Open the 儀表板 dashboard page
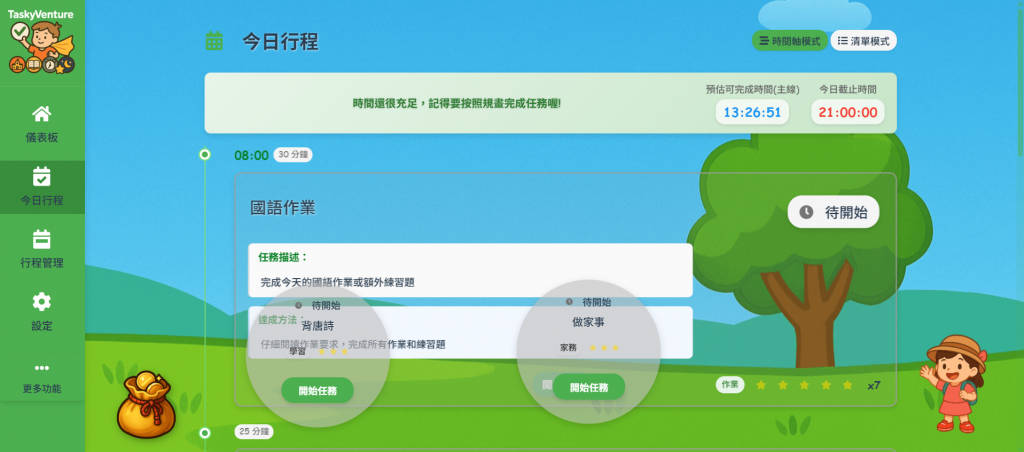 (x=42, y=125)
